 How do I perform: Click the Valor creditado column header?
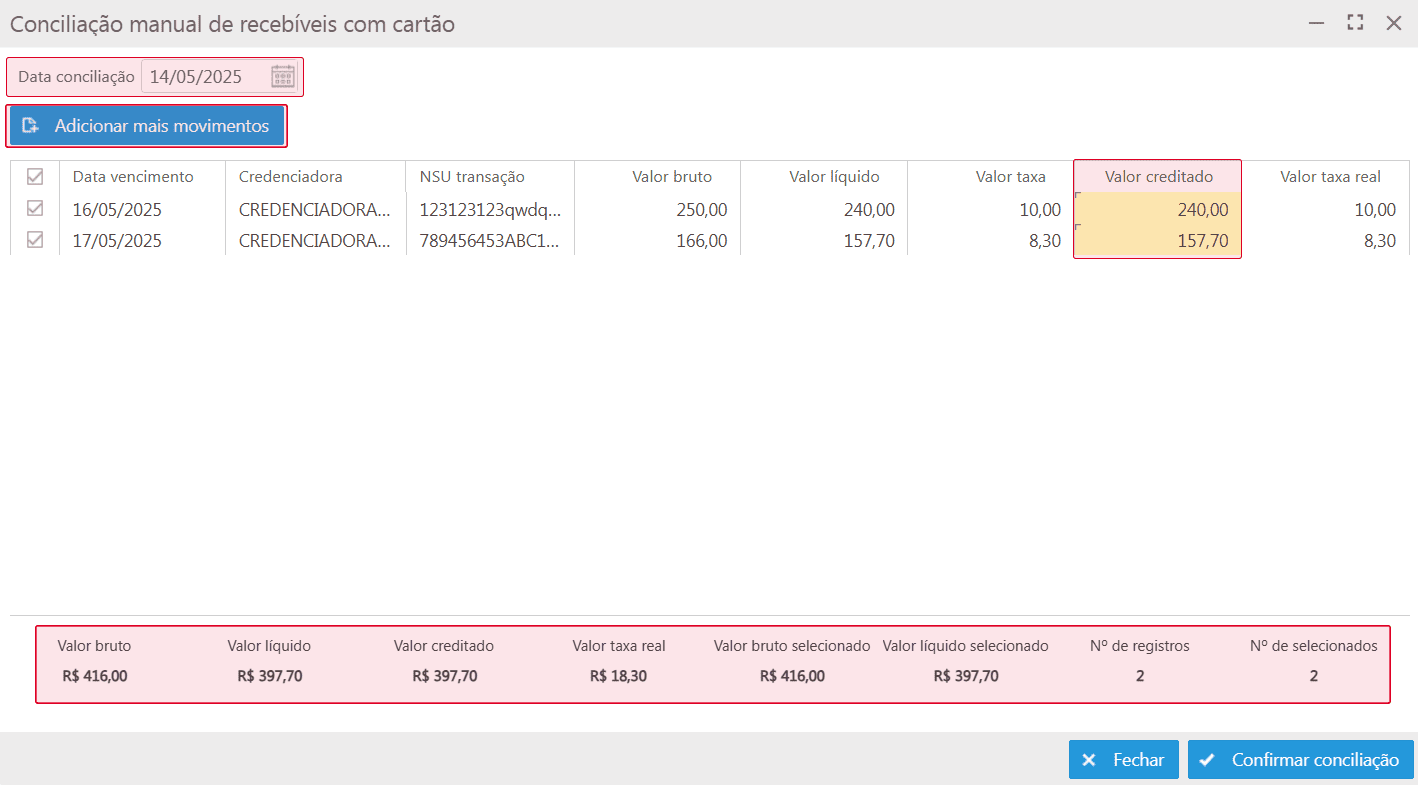(x=1158, y=177)
